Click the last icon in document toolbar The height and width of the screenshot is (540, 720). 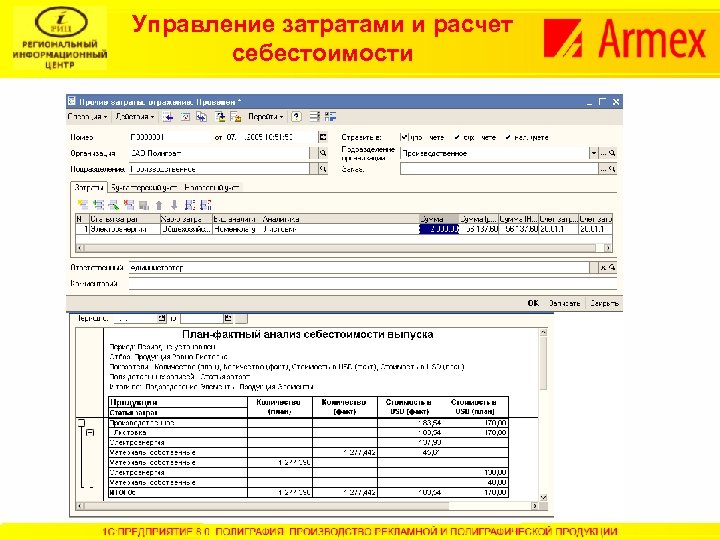coord(331,117)
